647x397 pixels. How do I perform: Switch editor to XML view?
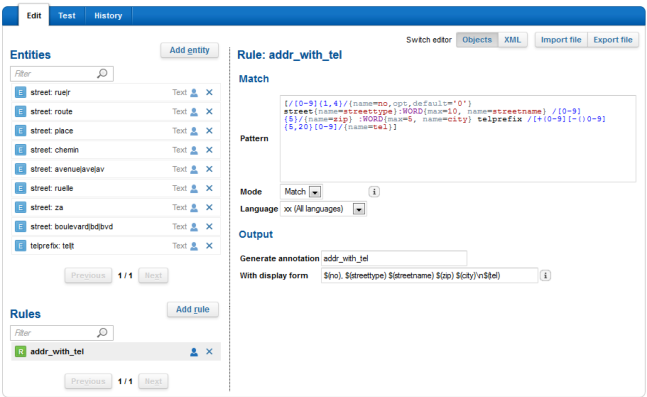[x=512, y=40]
